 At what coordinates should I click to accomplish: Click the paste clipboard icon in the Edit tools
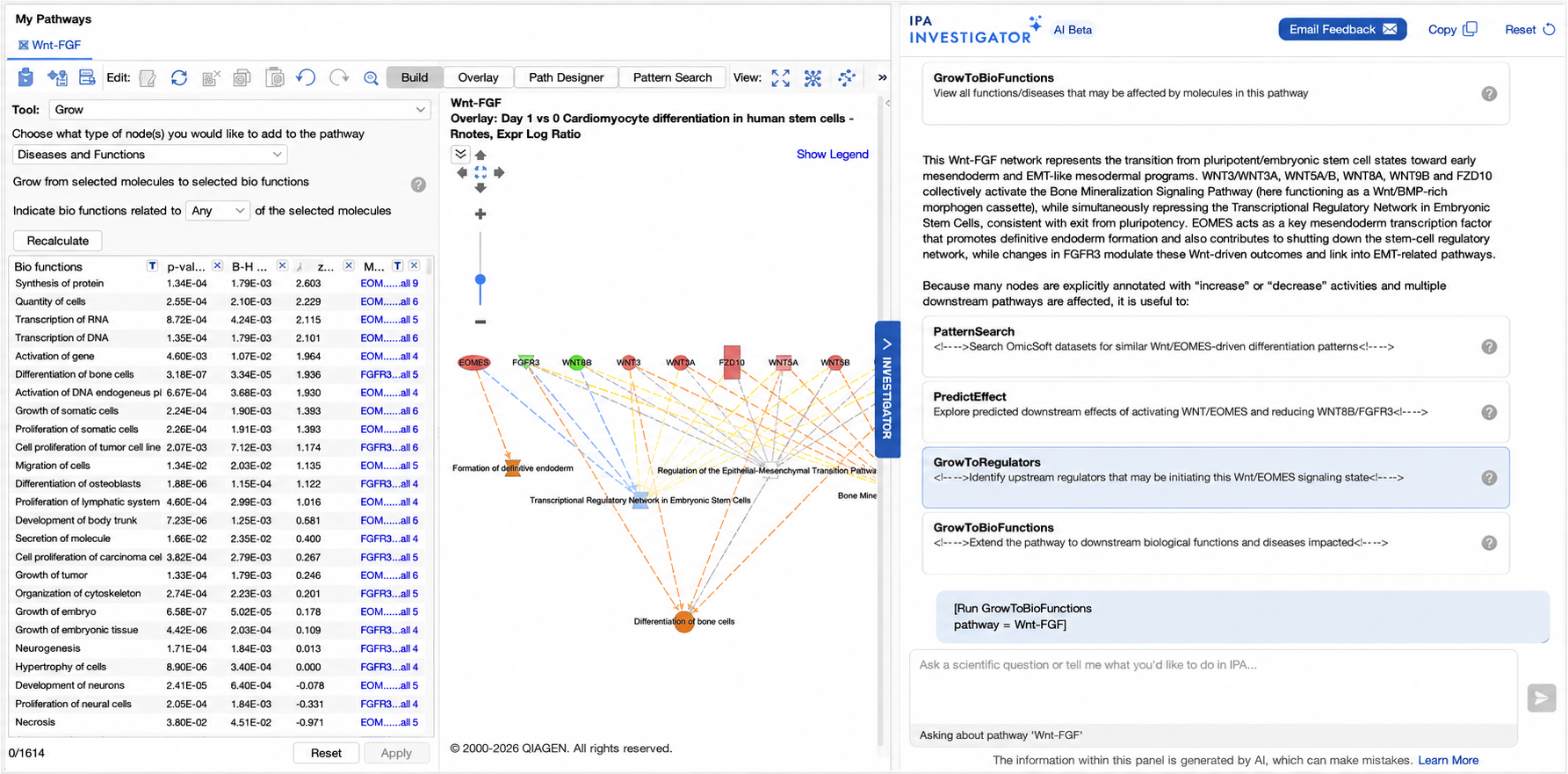275,77
